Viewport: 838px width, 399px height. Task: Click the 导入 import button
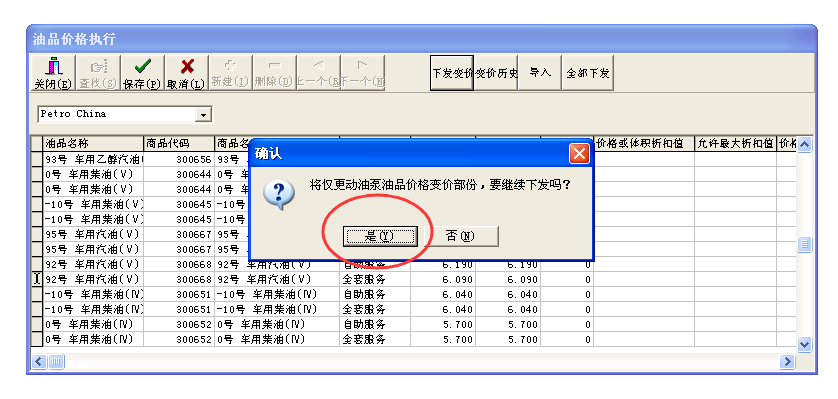pyautogui.click(x=540, y=73)
